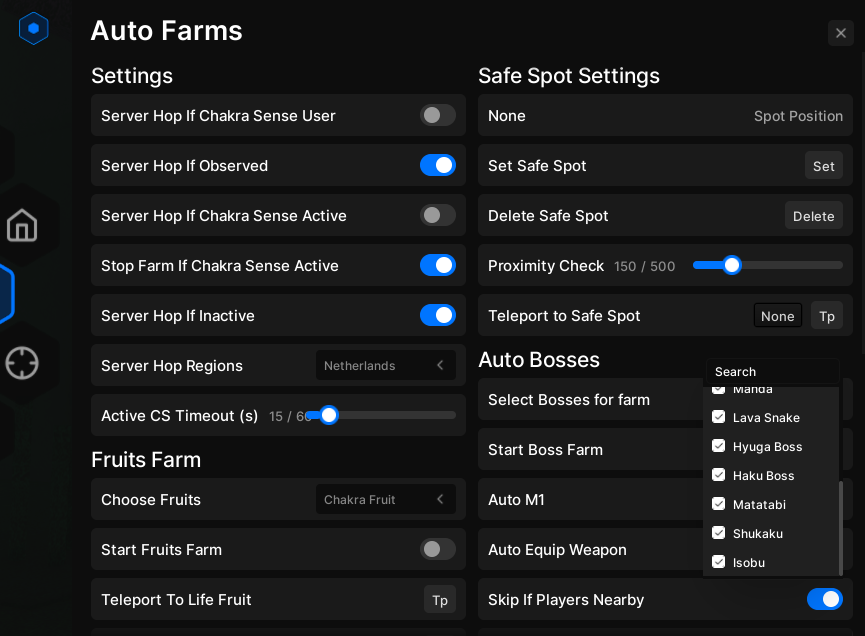Image resolution: width=865 pixels, height=636 pixels.
Task: Toggle Server Hop If Chakra Sense User
Action: (x=438, y=115)
